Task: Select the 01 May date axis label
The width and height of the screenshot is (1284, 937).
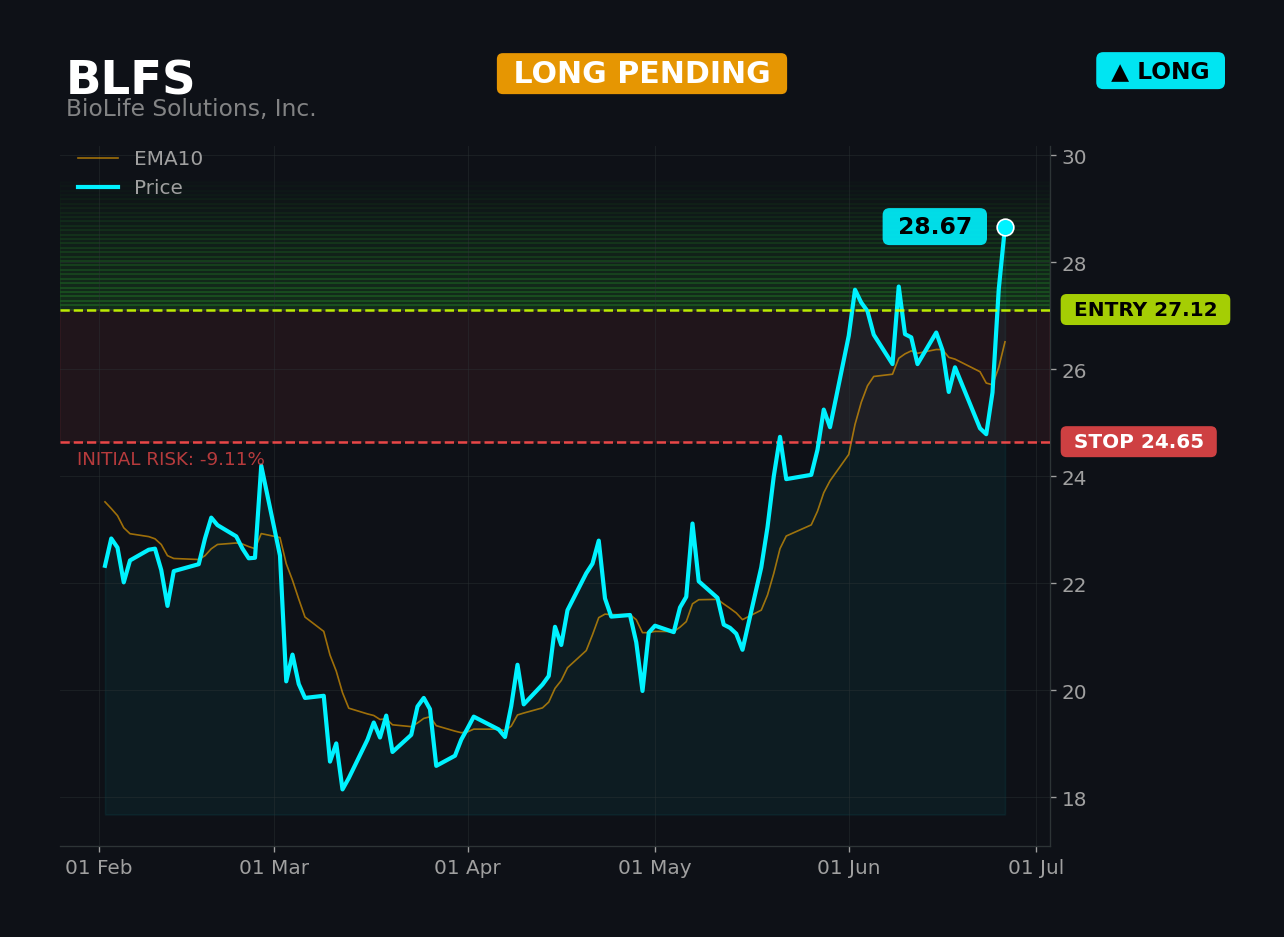Action: [655, 868]
